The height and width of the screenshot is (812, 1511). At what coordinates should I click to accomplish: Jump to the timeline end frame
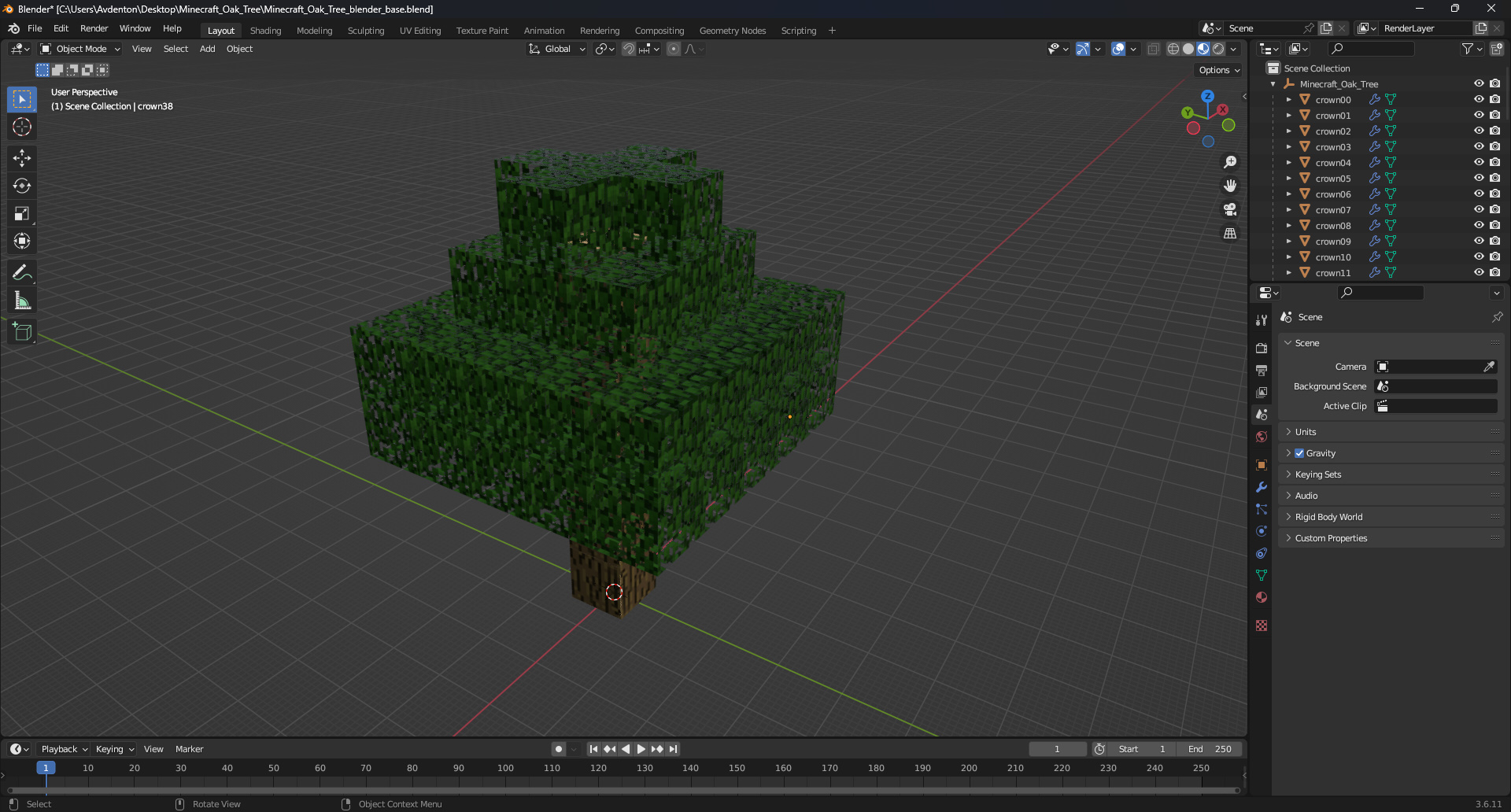(673, 749)
